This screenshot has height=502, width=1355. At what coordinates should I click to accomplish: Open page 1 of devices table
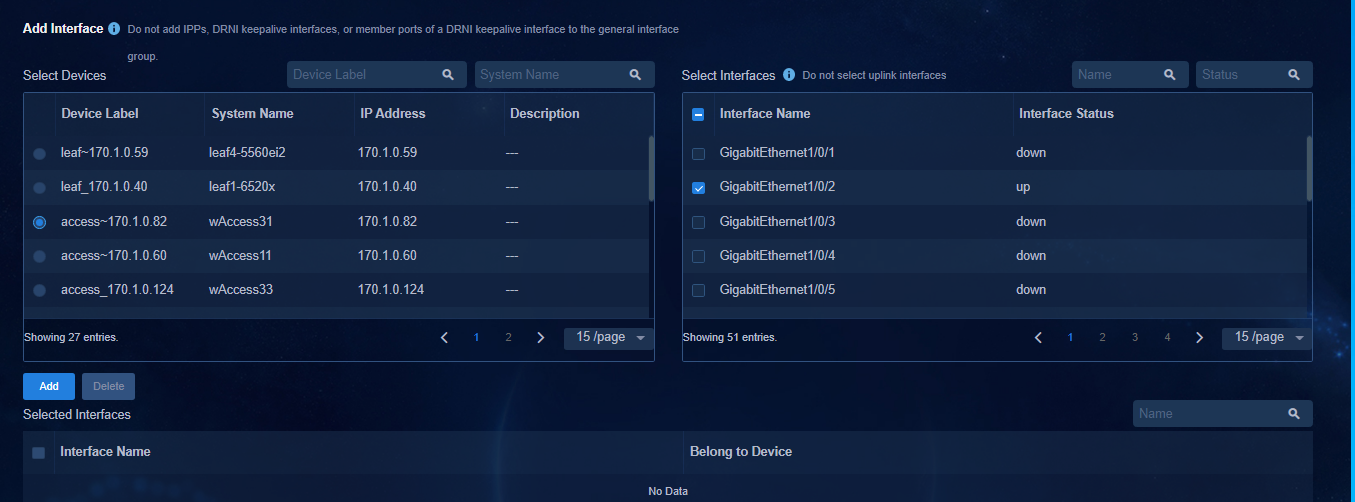point(476,337)
